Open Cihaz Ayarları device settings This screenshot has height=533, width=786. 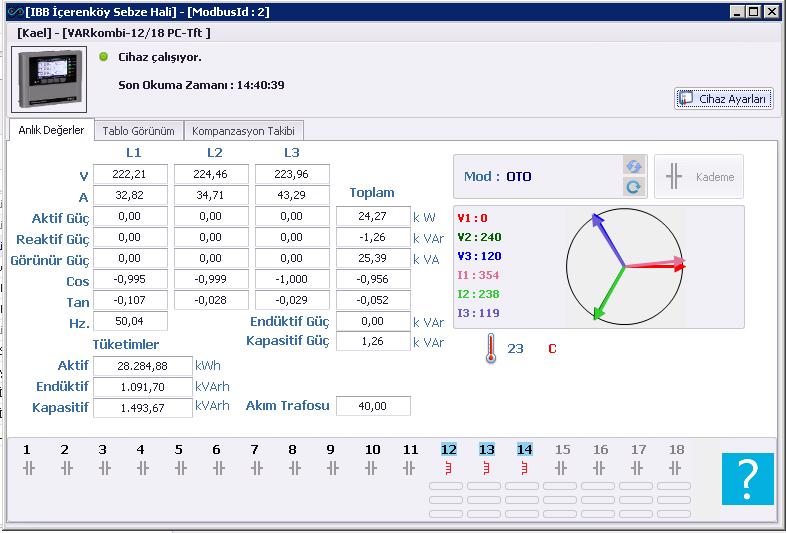[x=723, y=98]
